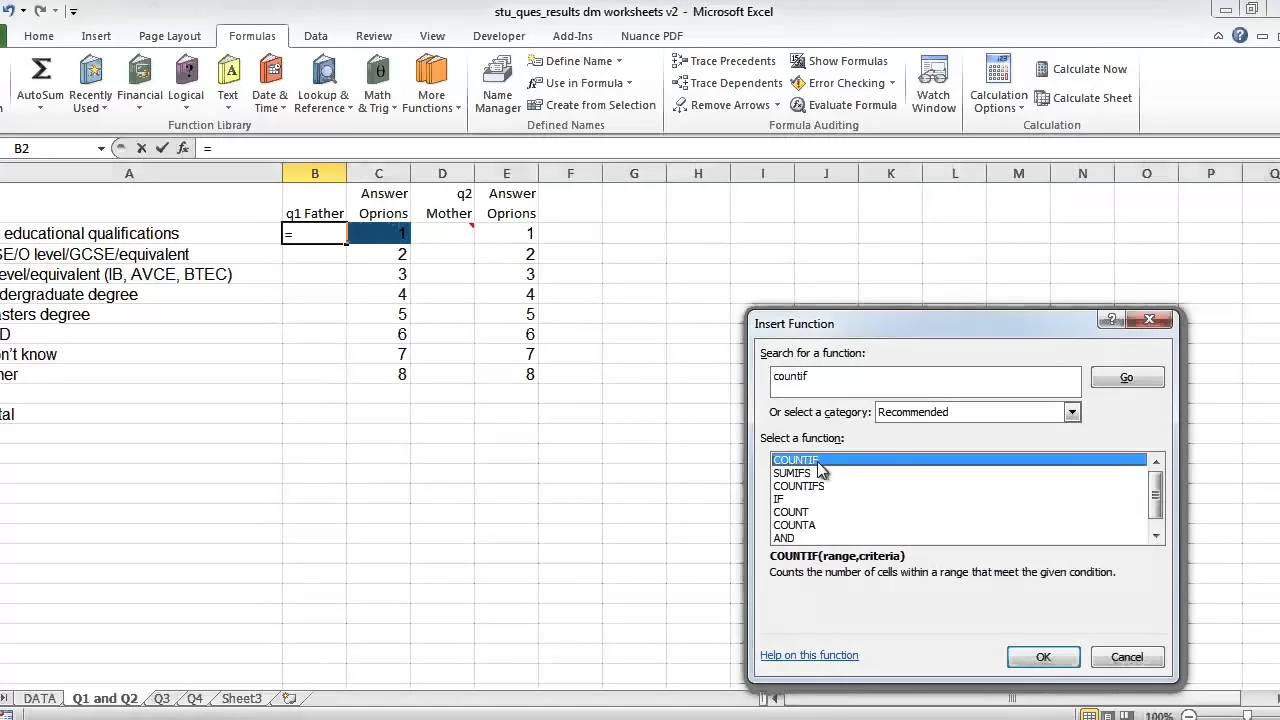Select COUNTIFS in function list
Image resolution: width=1280 pixels, height=720 pixels.
coord(958,486)
